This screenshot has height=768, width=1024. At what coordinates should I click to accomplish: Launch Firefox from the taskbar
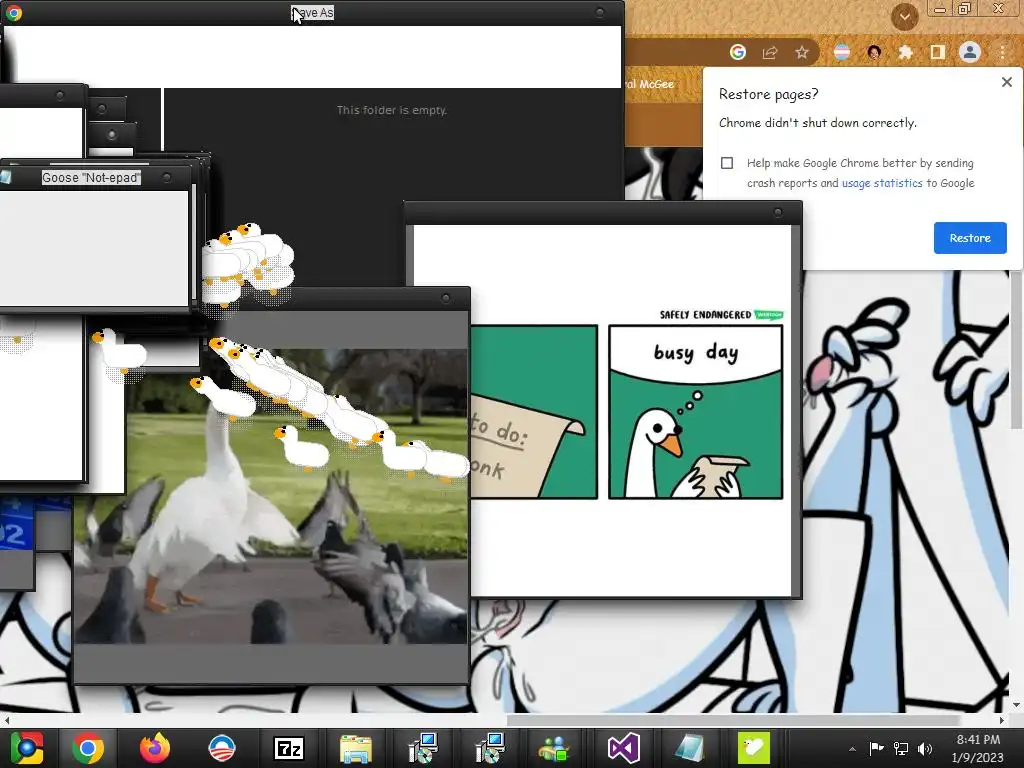[155, 748]
